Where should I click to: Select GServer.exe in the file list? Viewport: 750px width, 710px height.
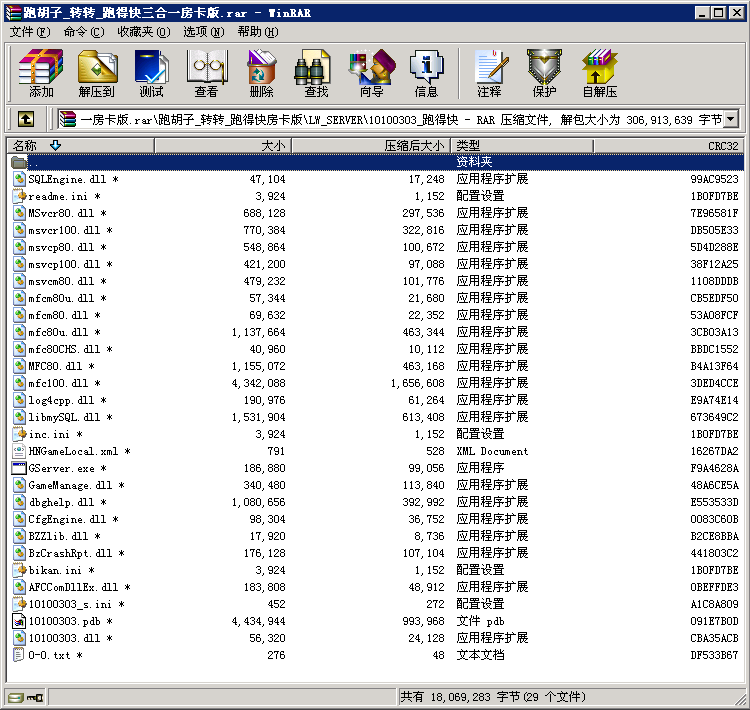[x=61, y=468]
